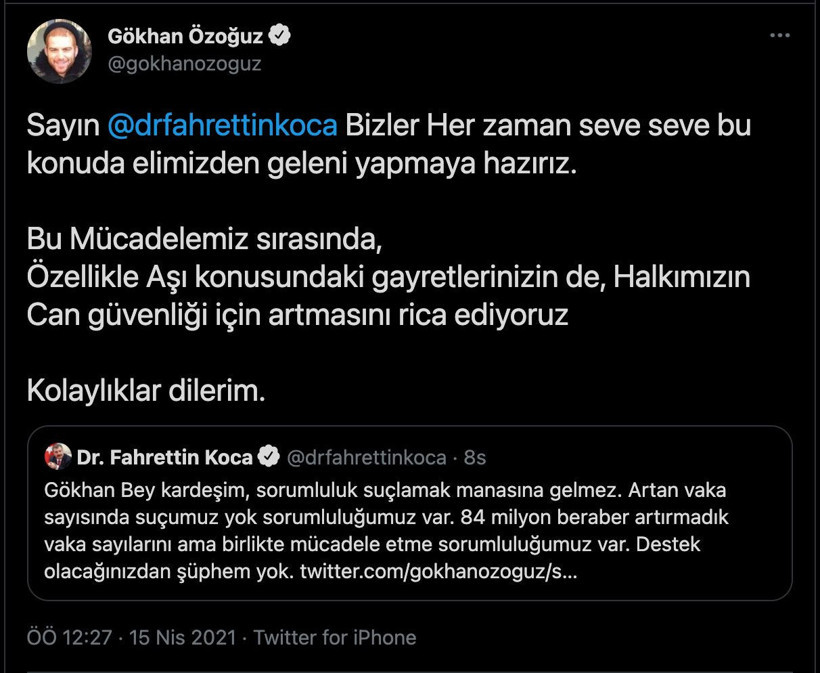The image size is (820, 673).
Task: Click Dr. Fahrettin Koca's profile avatar
Action: point(59,454)
